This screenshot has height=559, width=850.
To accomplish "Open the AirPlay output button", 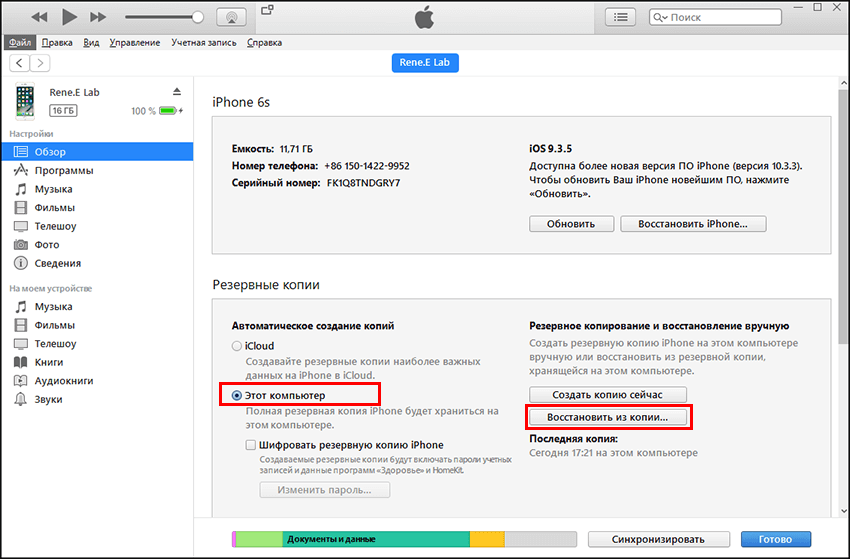I will 231,17.
